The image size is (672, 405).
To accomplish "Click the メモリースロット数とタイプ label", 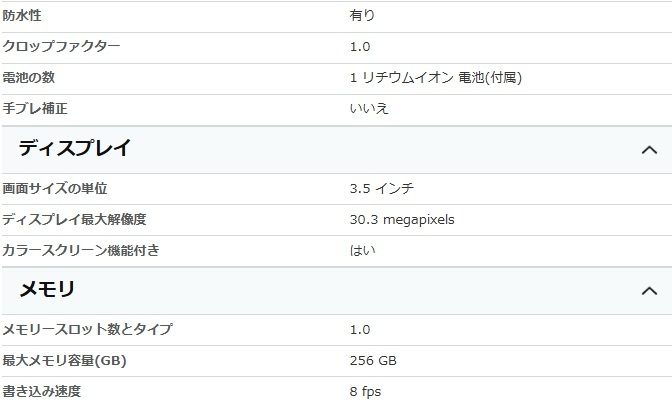I will click(87, 330).
